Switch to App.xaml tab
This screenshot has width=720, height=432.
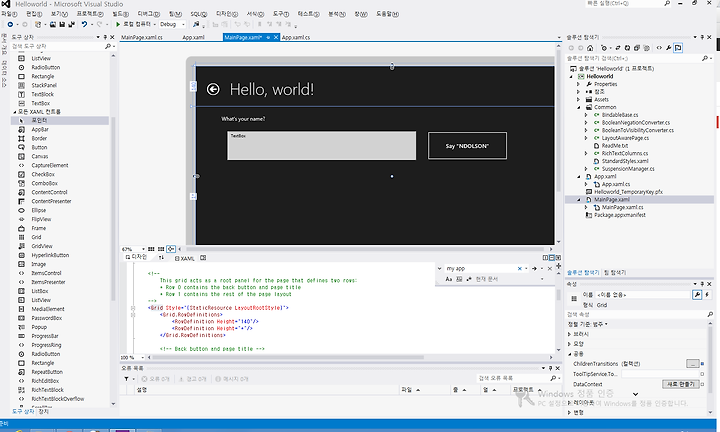click(x=193, y=37)
